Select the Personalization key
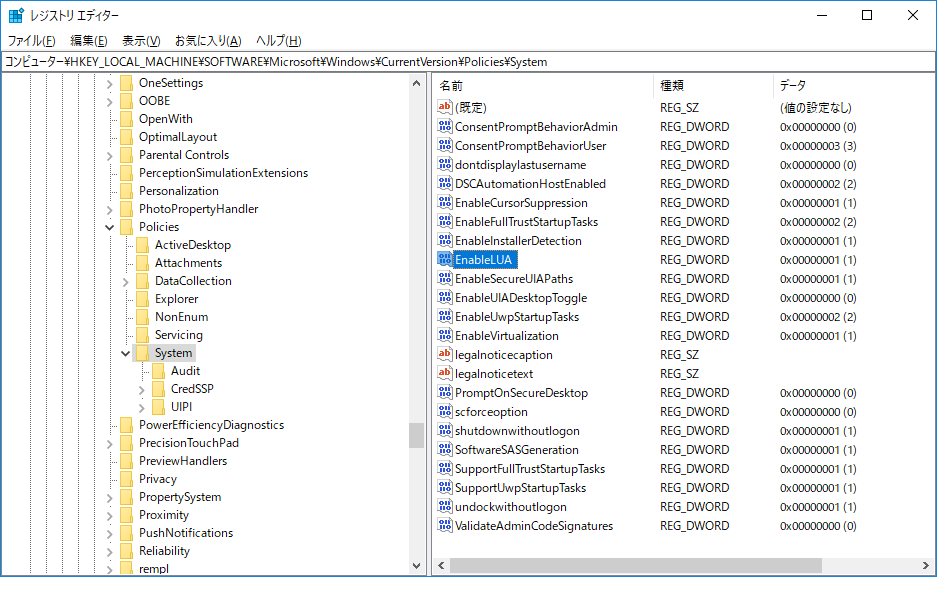937x605 pixels. [x=179, y=191]
